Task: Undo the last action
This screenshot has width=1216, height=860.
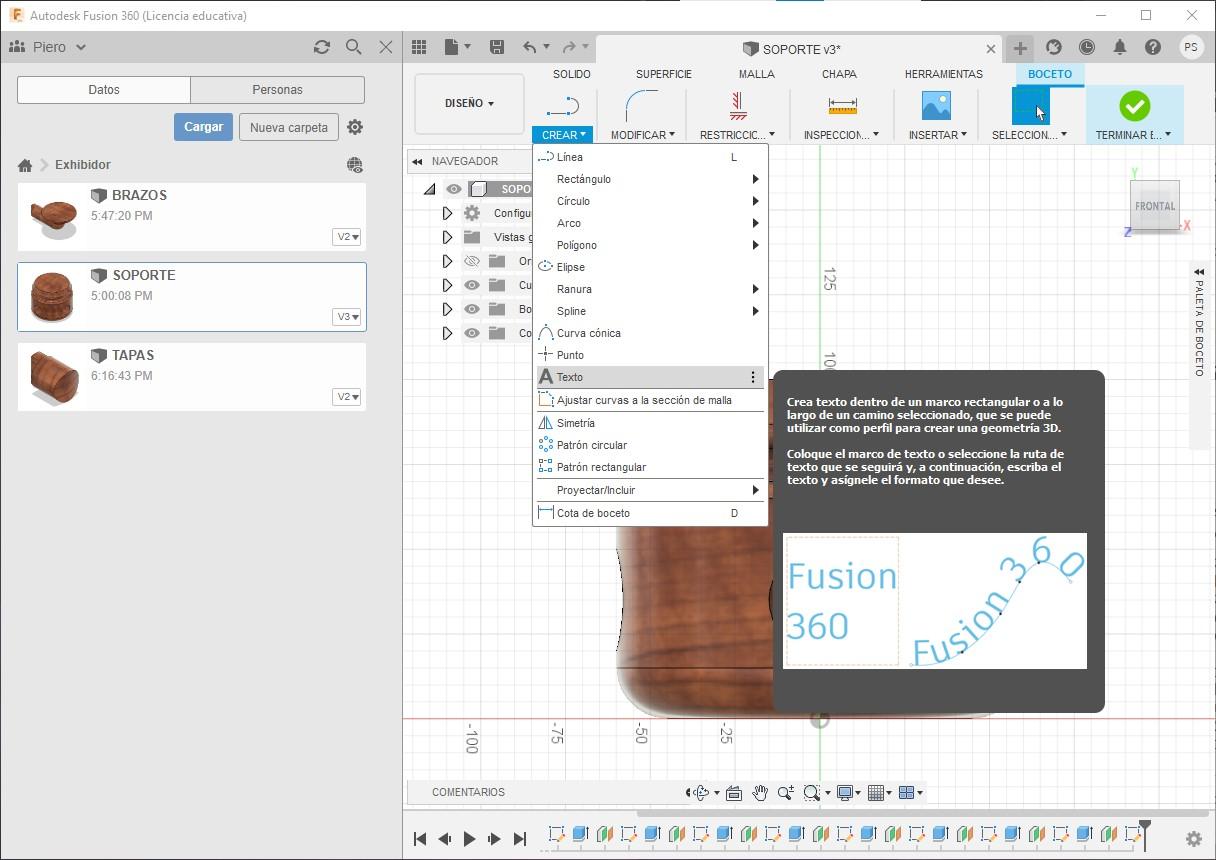Action: (x=530, y=47)
